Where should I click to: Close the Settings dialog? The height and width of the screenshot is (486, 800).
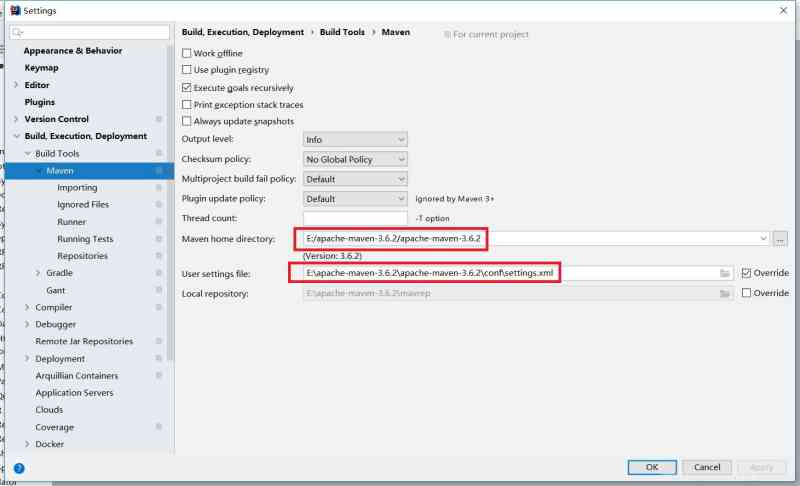pyautogui.click(x=783, y=10)
